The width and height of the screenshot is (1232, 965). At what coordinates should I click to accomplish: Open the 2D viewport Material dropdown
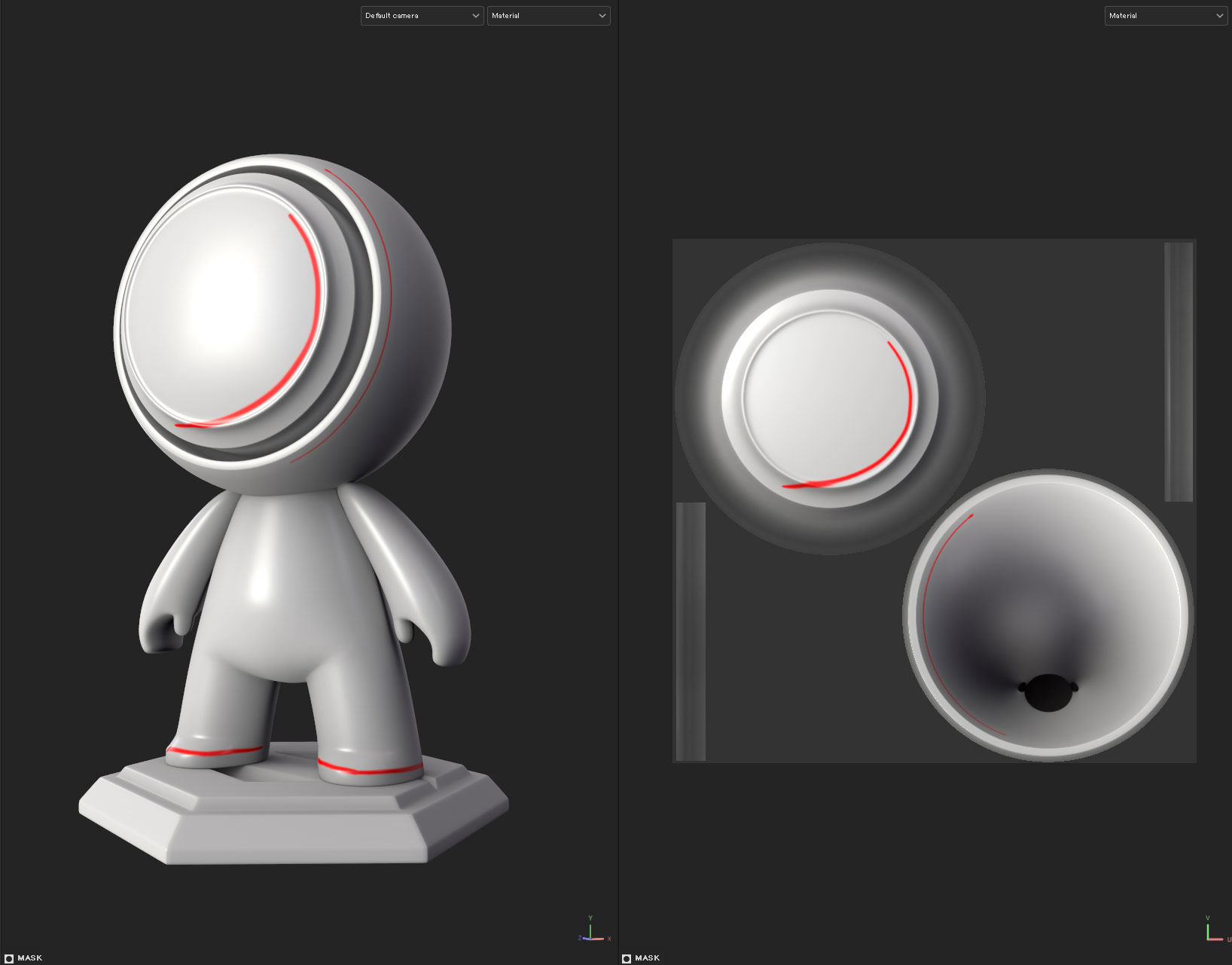tap(1166, 16)
